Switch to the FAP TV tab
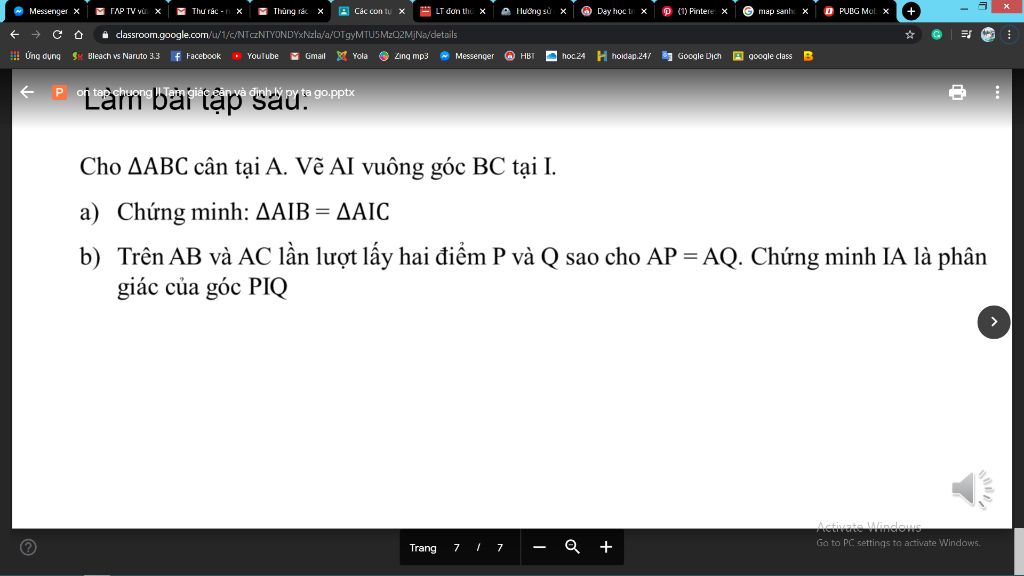The width and height of the screenshot is (1024, 576). pyautogui.click(x=128, y=11)
